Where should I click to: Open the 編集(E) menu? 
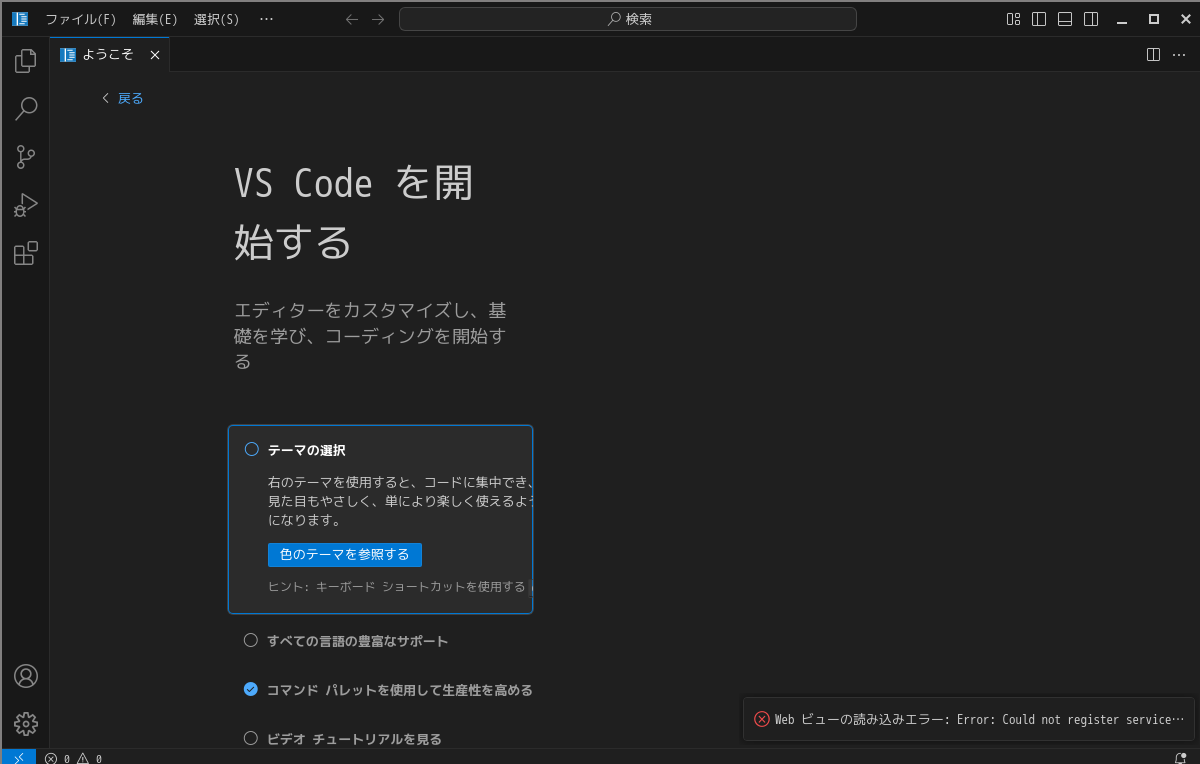point(155,19)
